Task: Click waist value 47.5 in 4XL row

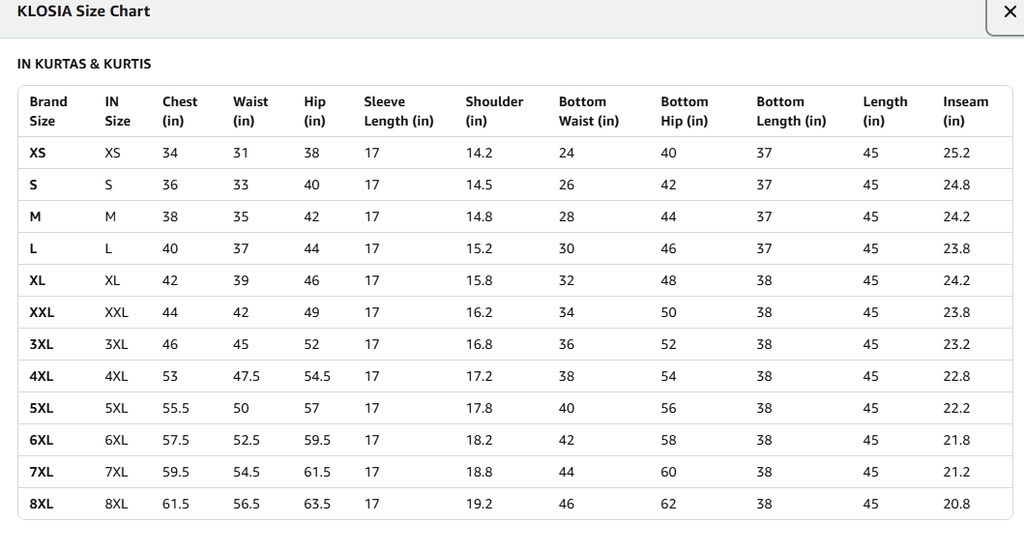Action: click(246, 376)
